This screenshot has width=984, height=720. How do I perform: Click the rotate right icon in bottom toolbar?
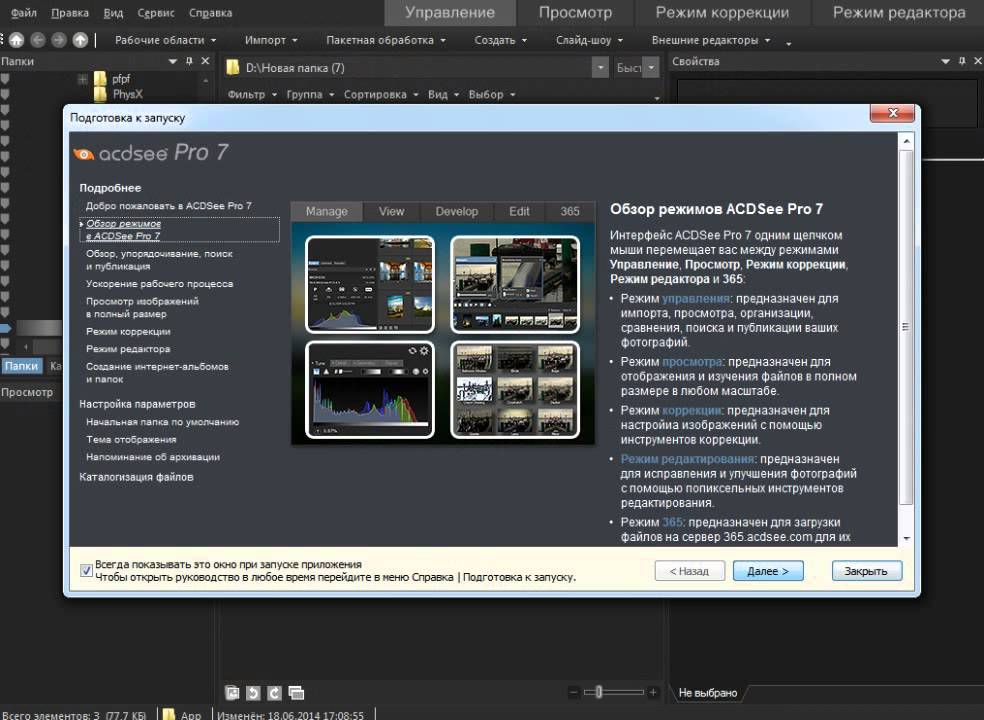click(x=274, y=692)
